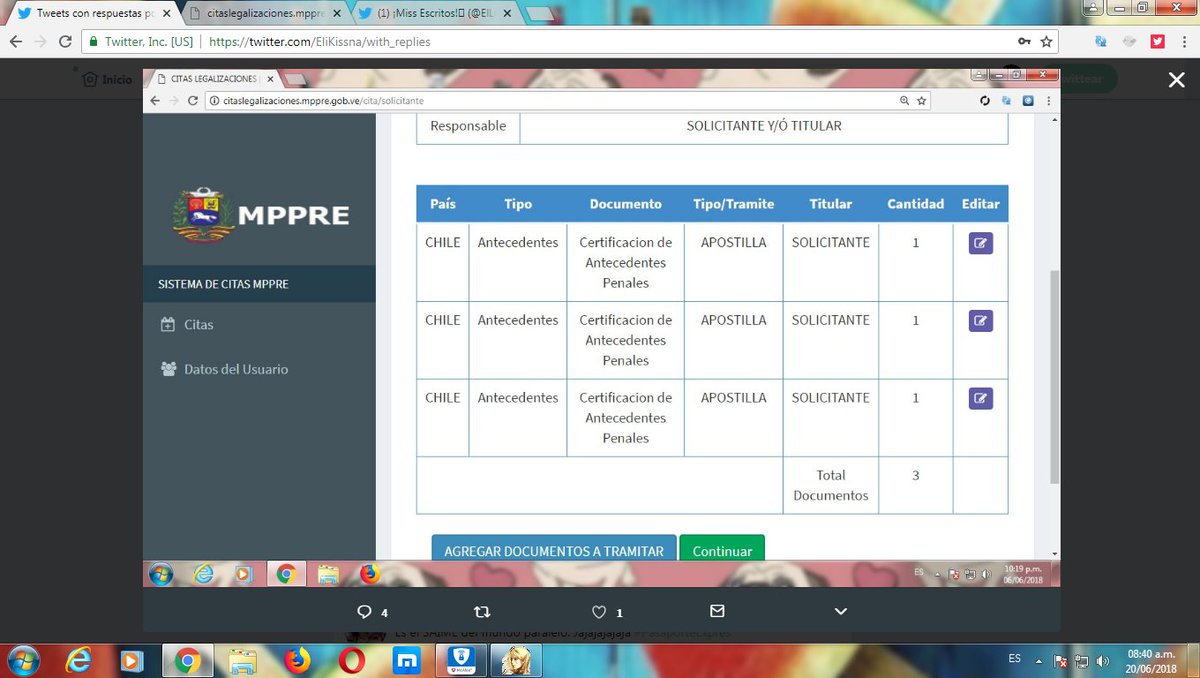Click the Firefox icon in the inner screenshot taskbar

pyautogui.click(x=370, y=574)
